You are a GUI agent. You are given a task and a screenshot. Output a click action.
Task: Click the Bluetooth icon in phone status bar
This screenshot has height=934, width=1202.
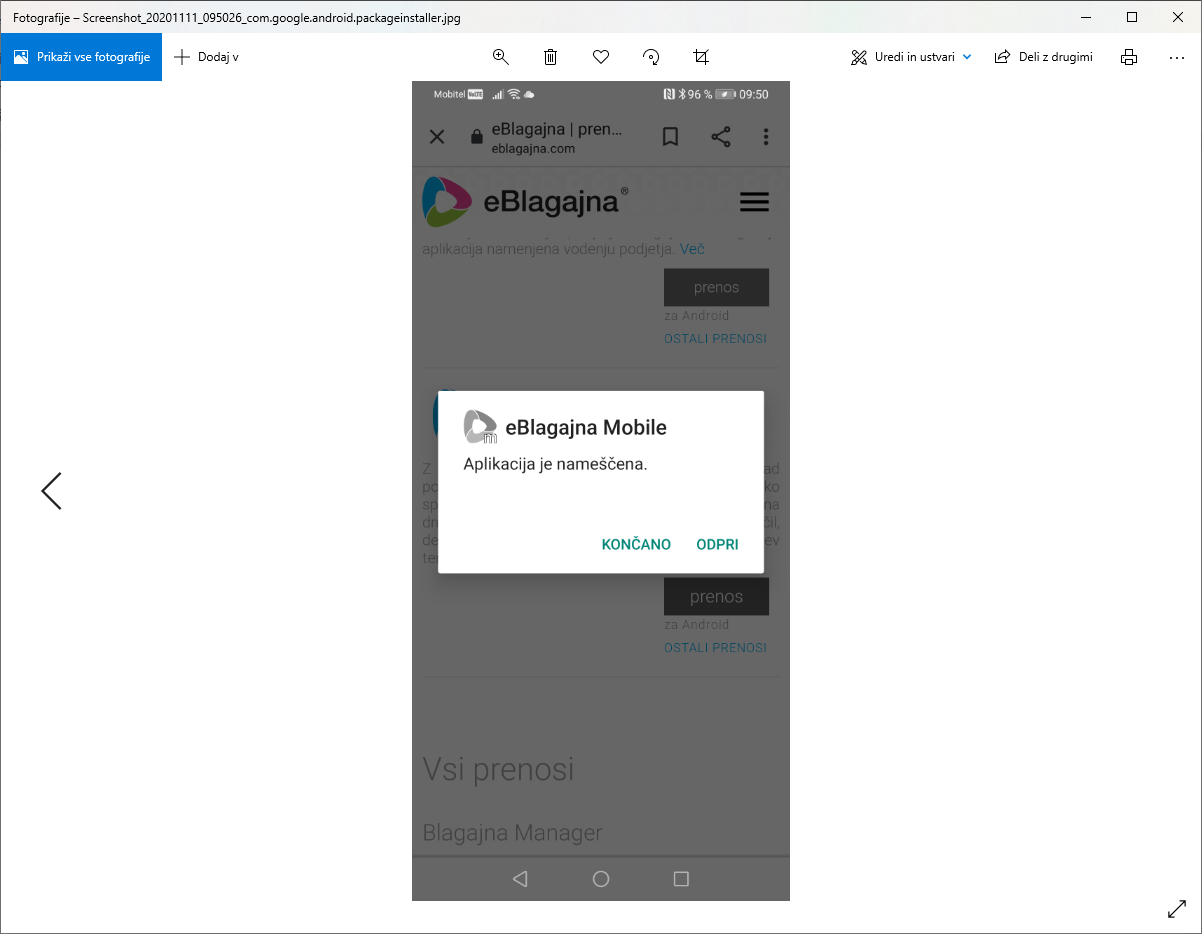point(681,94)
